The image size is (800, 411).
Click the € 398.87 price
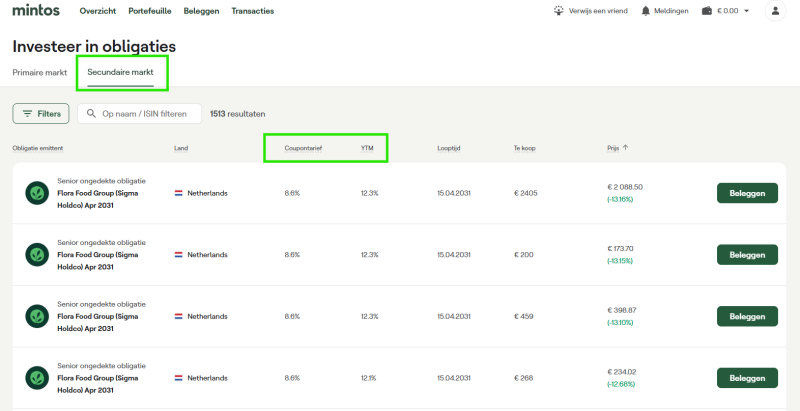(x=622, y=310)
